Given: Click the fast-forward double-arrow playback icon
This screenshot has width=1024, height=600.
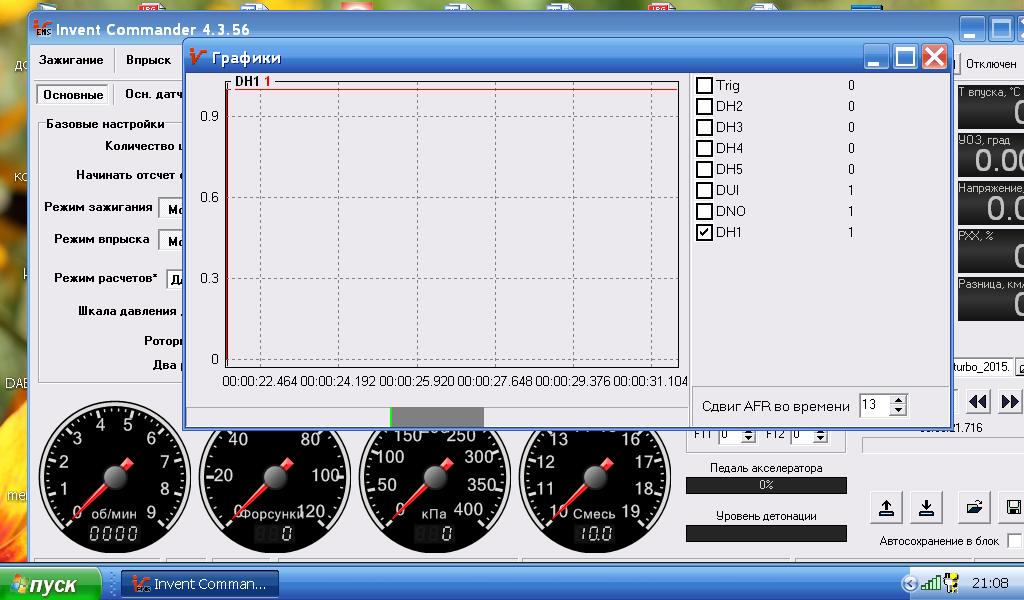Looking at the screenshot, I should (x=1010, y=402).
